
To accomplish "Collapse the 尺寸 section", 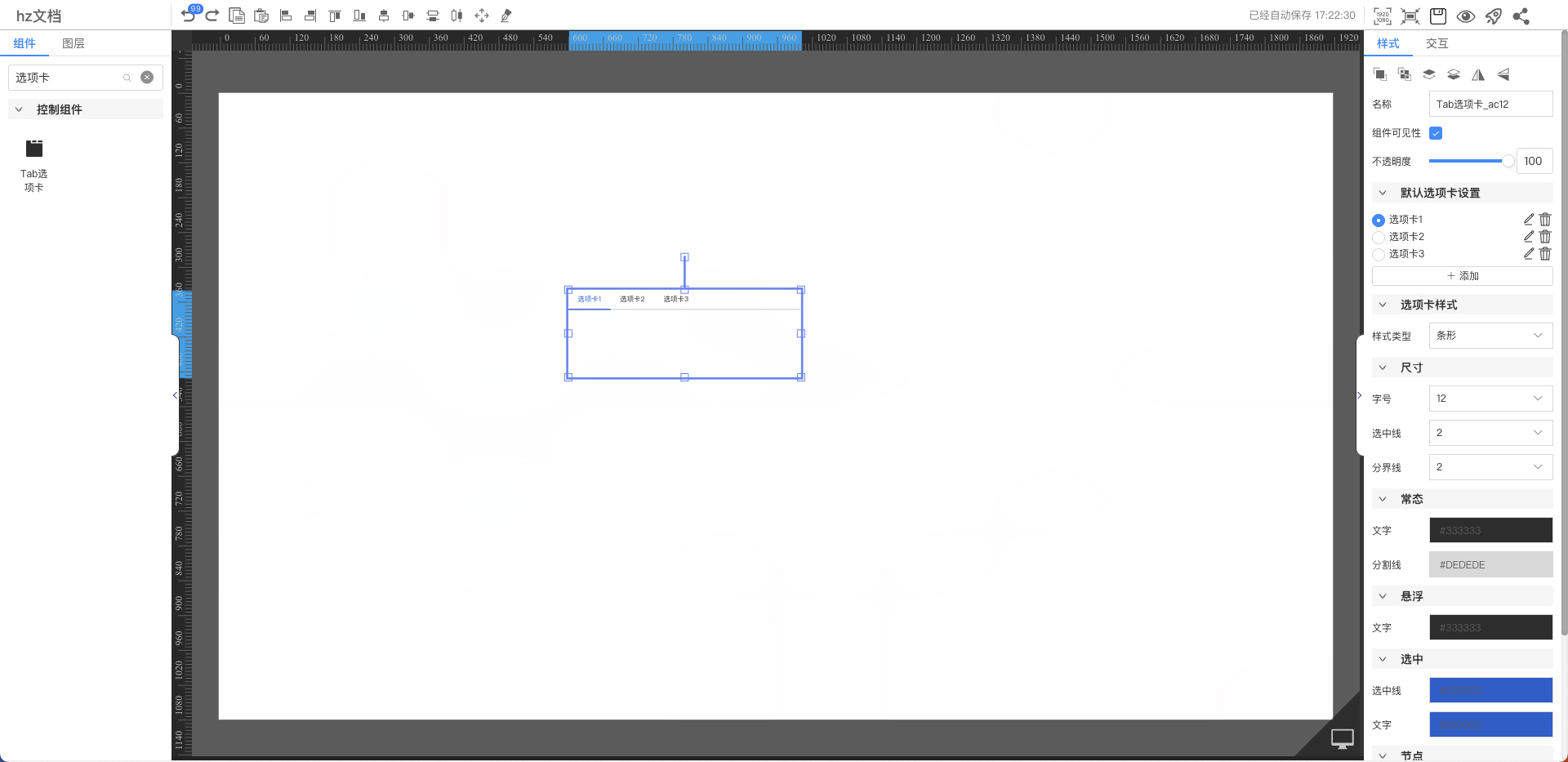I will click(x=1383, y=368).
